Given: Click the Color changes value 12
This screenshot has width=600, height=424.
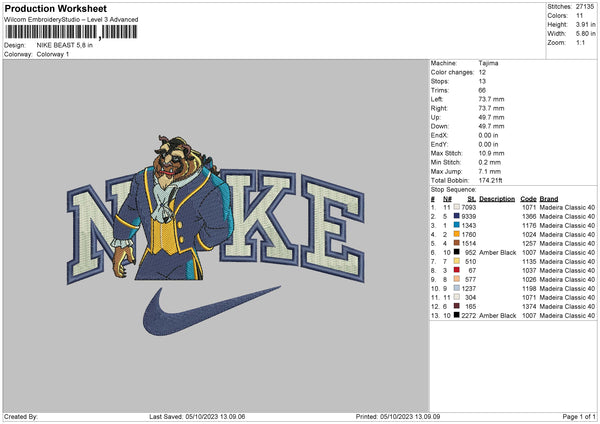Looking at the screenshot, I should pos(482,72).
